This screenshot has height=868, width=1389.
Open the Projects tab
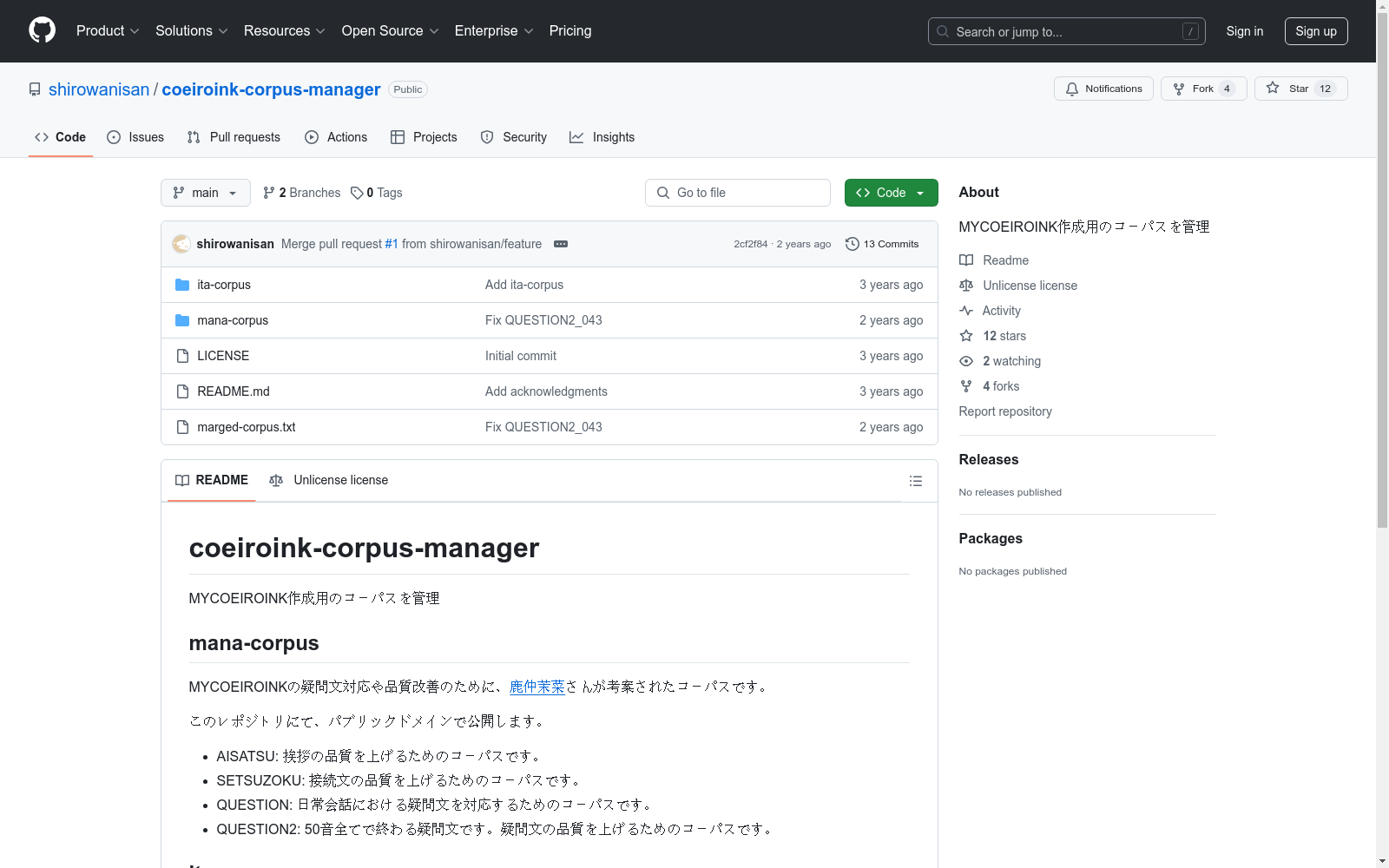coord(424,137)
